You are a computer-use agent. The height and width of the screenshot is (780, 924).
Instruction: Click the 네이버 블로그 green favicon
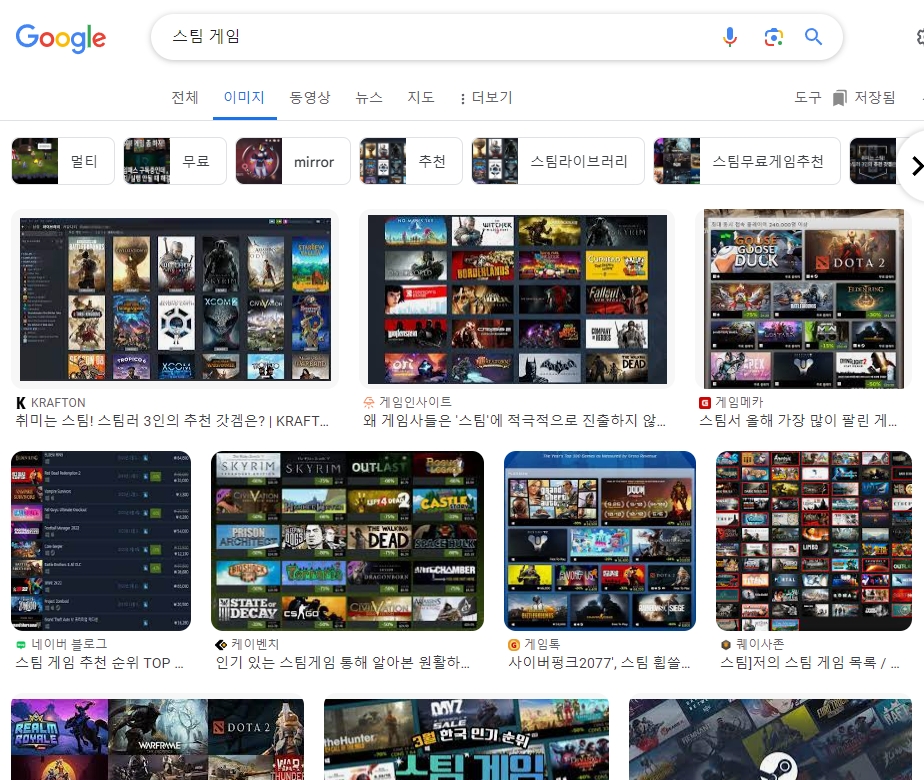coord(21,644)
